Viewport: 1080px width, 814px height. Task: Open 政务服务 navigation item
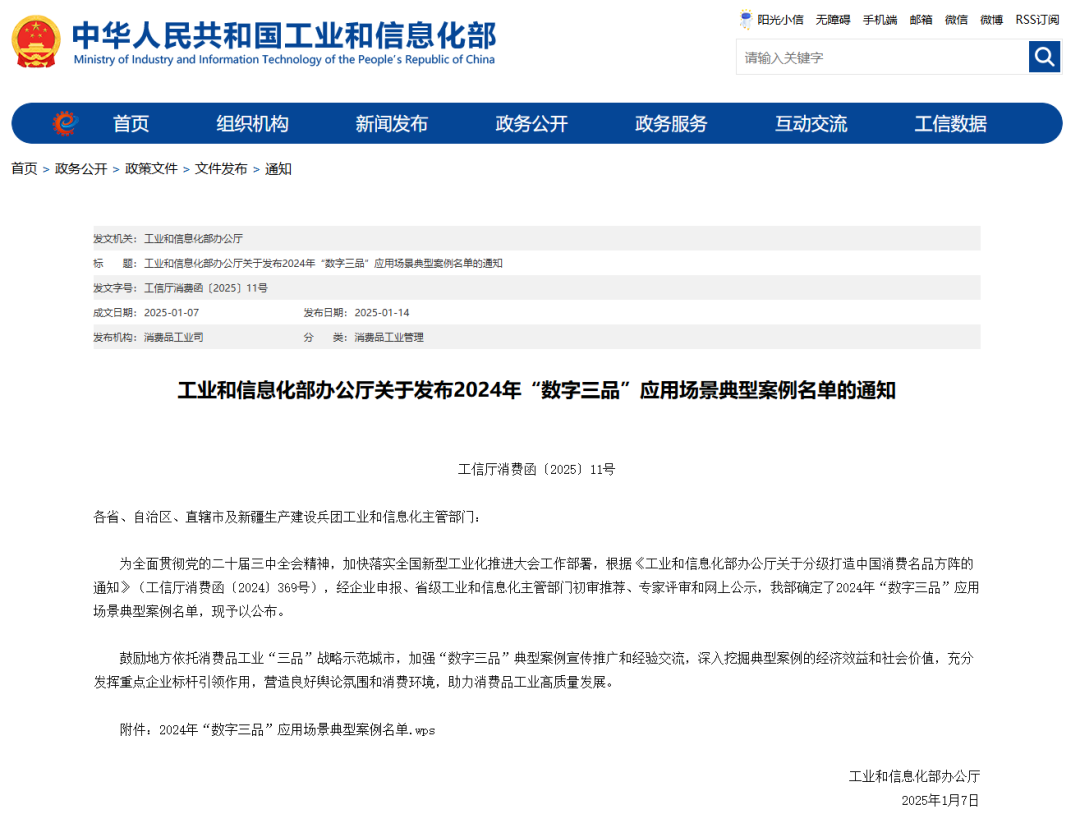(x=671, y=124)
